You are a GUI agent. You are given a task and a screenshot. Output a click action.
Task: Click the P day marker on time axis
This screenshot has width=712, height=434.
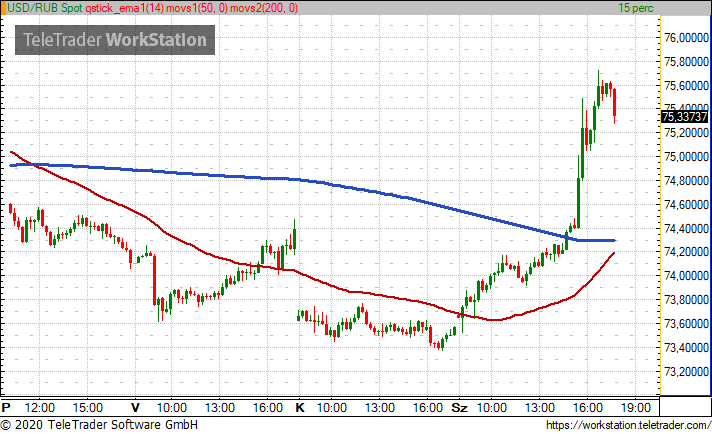(6, 407)
